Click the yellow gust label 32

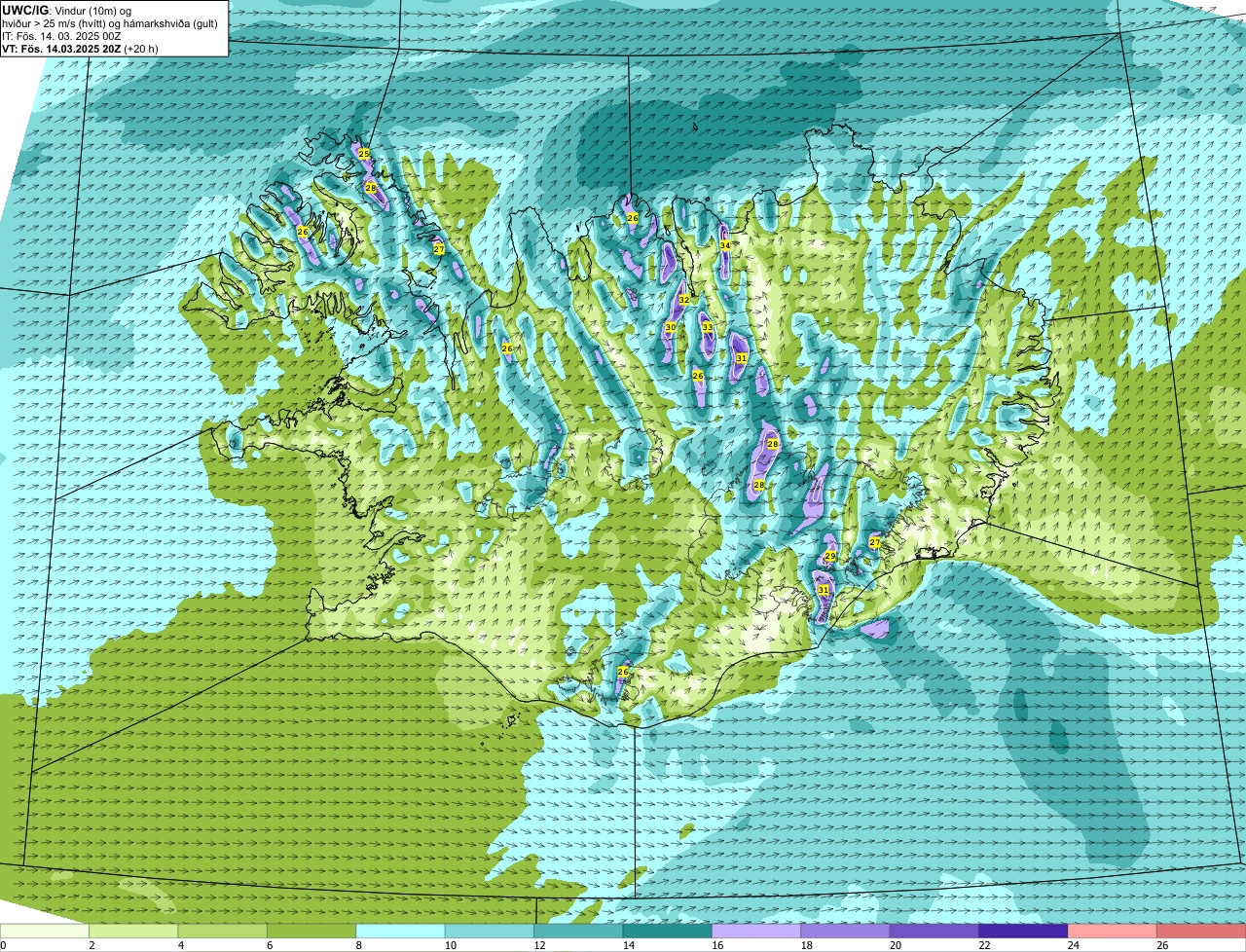tap(684, 300)
